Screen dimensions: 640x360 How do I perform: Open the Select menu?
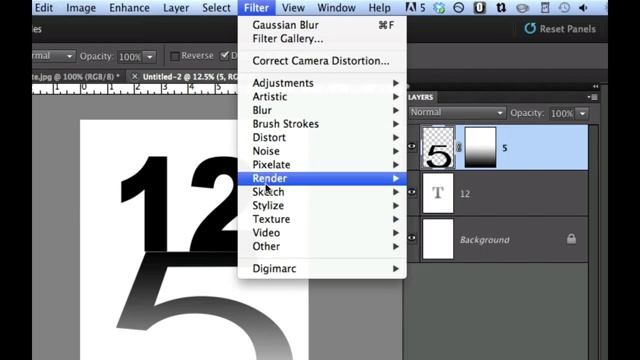tap(216, 8)
